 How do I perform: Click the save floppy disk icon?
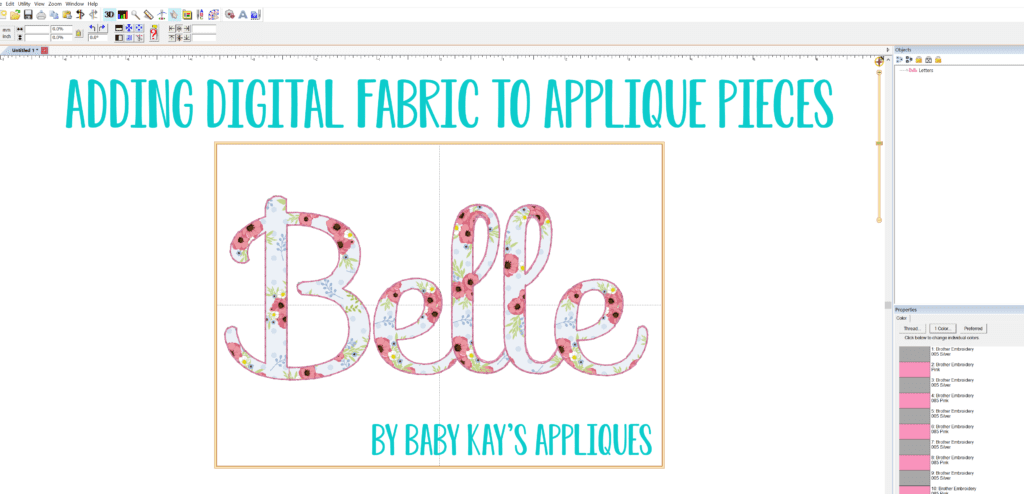click(x=28, y=14)
